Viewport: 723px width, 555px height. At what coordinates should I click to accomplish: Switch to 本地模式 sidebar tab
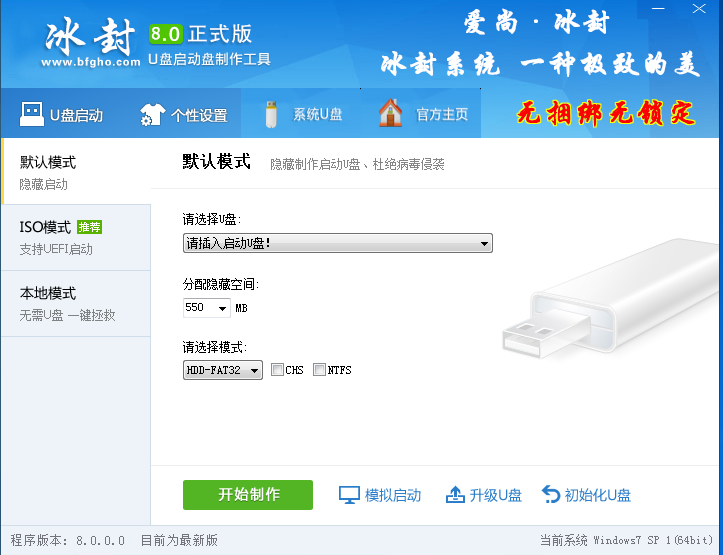tap(76, 304)
